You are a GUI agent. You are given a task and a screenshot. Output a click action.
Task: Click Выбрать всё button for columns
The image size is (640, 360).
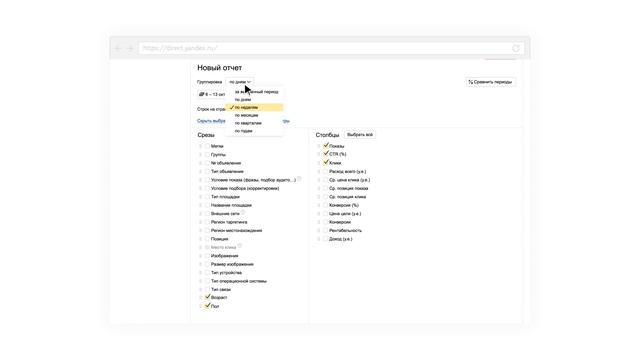[360, 135]
